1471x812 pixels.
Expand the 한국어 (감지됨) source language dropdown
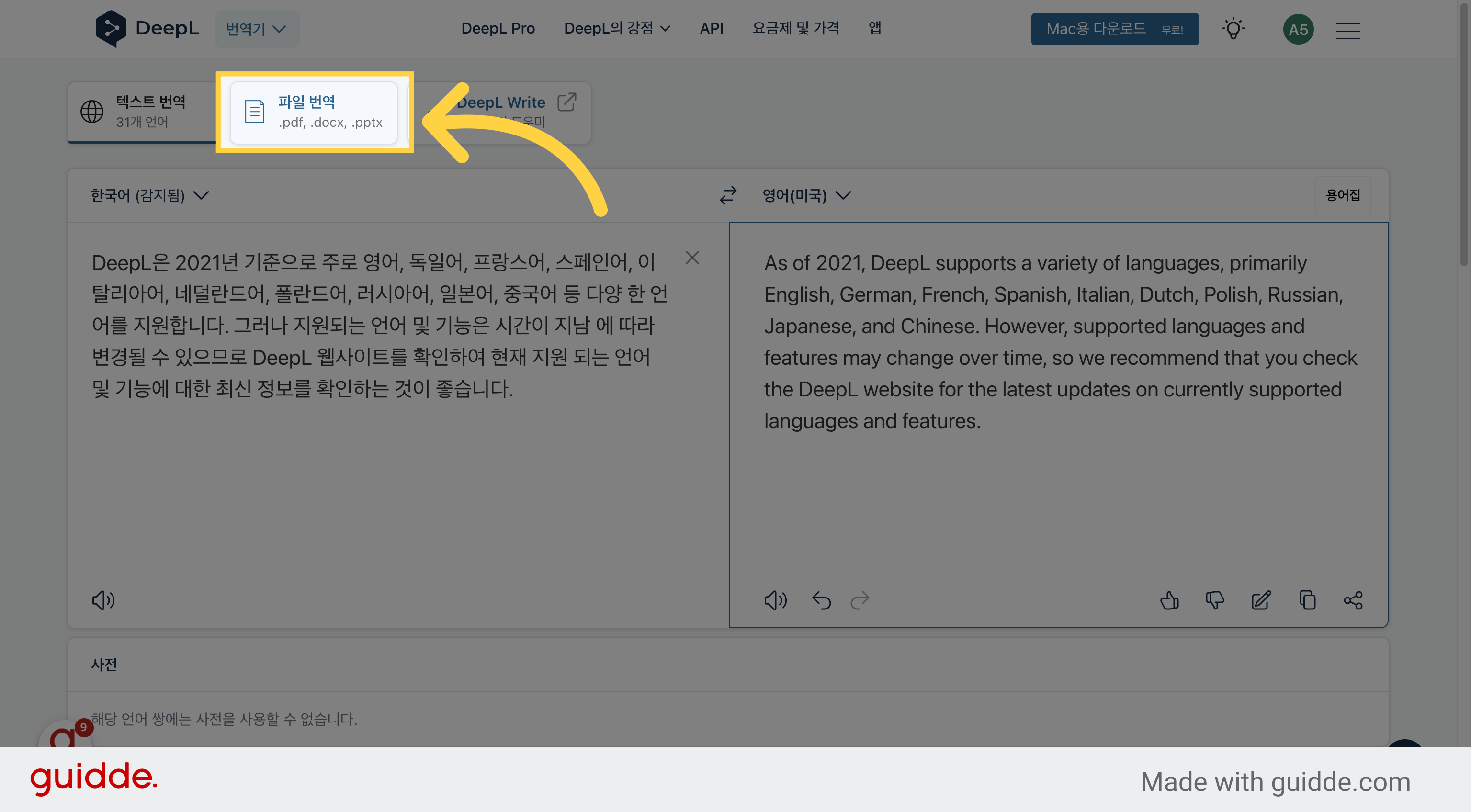[x=149, y=196]
